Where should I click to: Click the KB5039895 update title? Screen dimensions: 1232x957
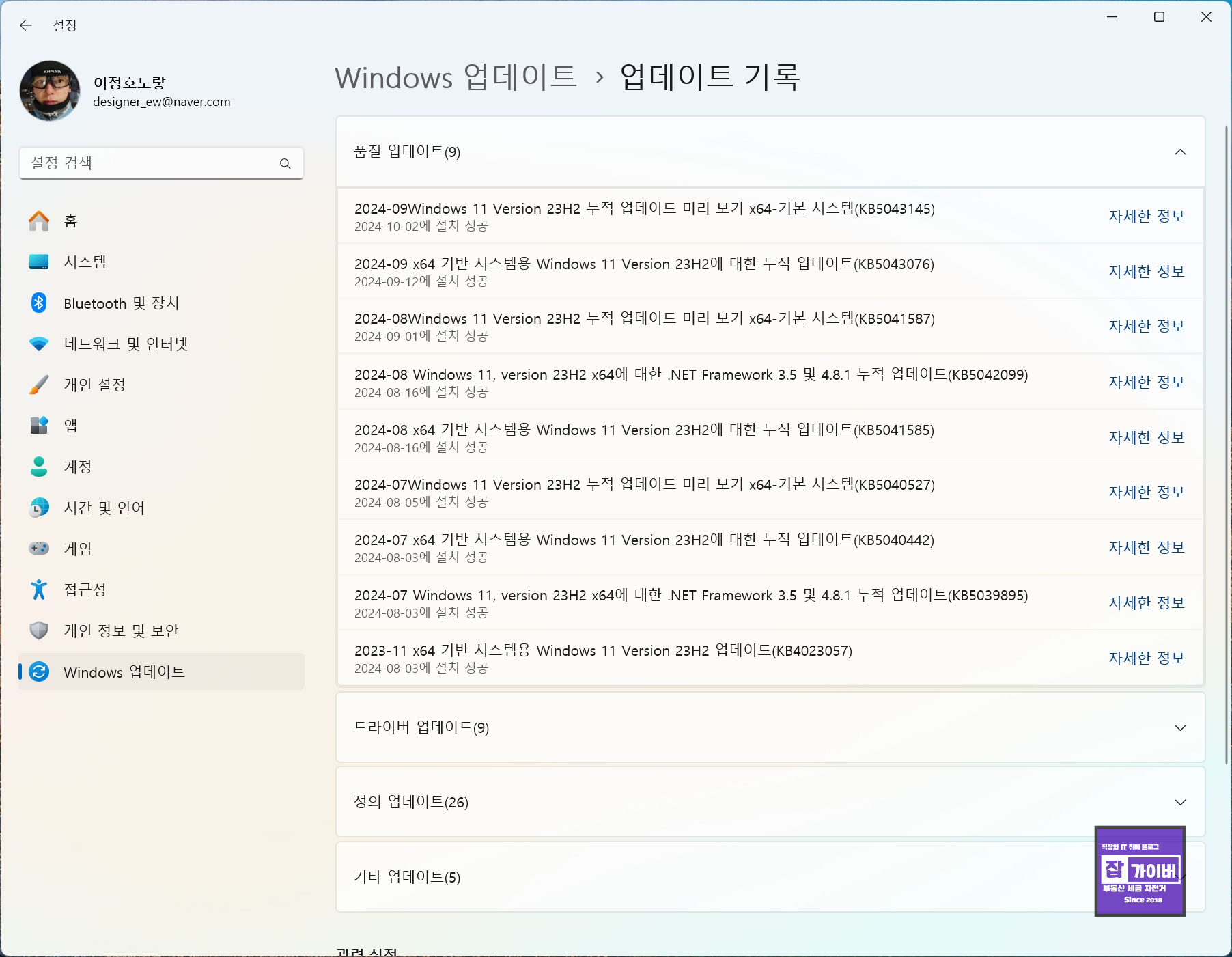click(691, 595)
